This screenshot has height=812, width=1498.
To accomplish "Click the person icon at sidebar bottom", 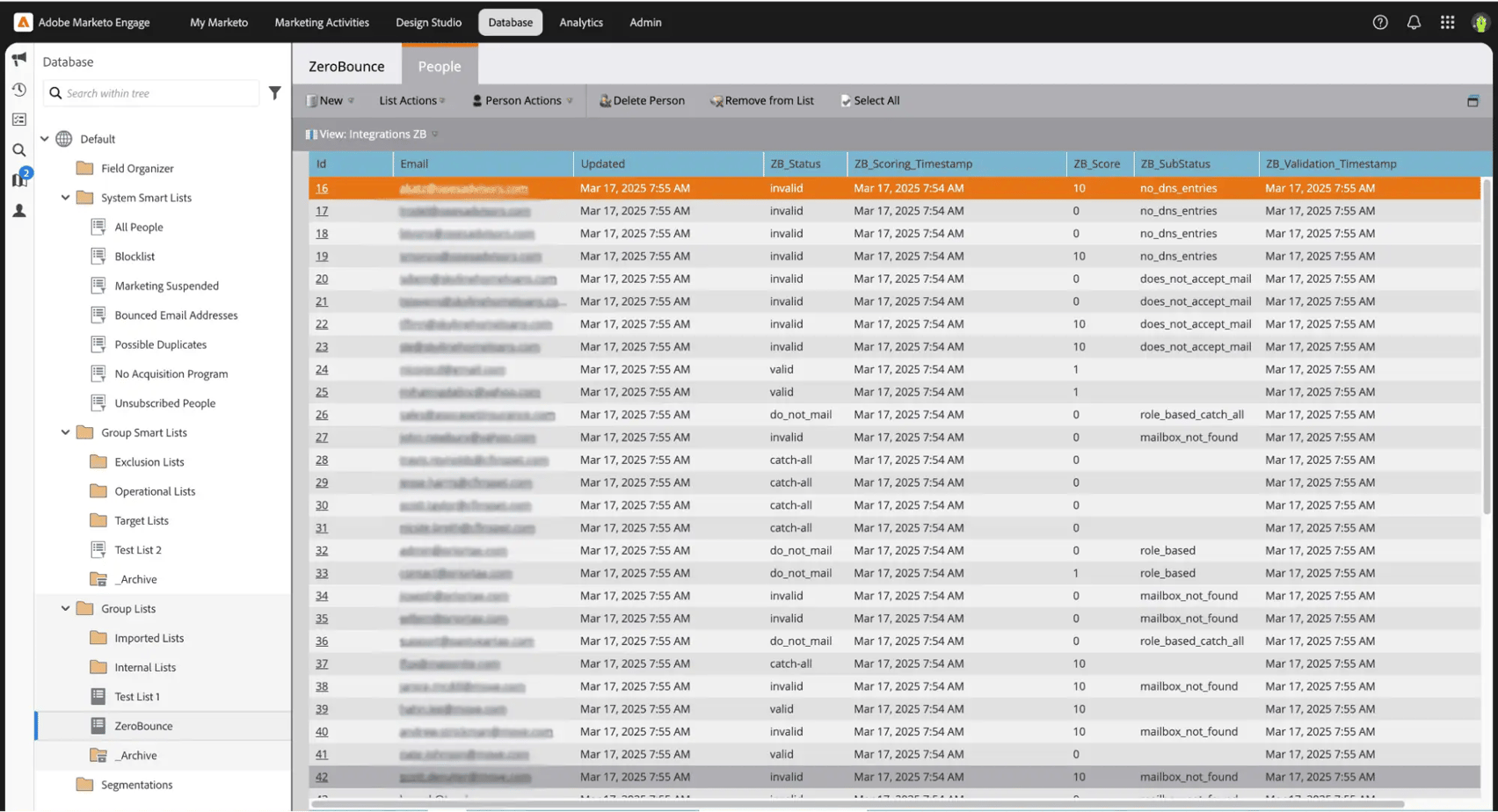I will [18, 210].
